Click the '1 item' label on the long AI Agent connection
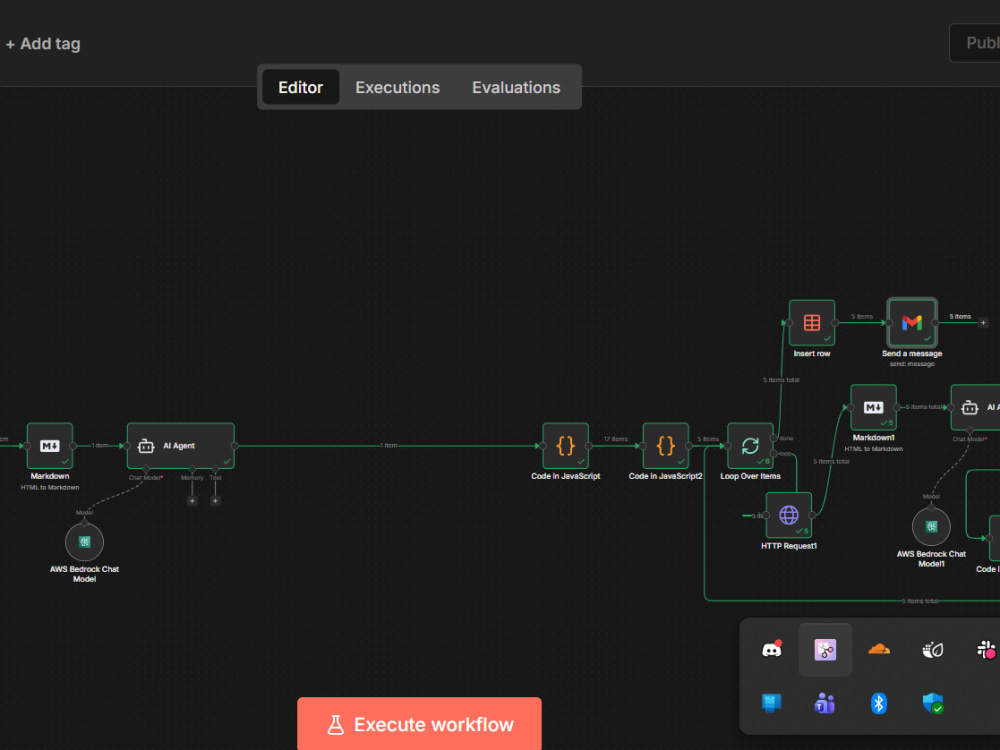The height and width of the screenshot is (750, 1000). pyautogui.click(x=388, y=446)
